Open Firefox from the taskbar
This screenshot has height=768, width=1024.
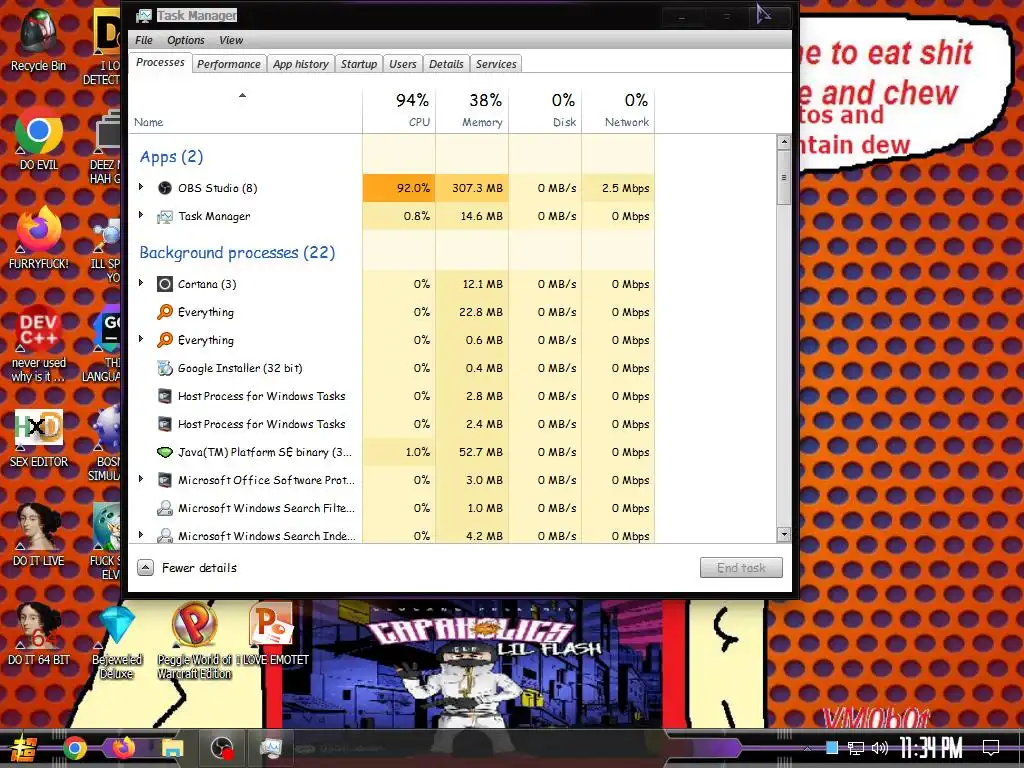point(123,748)
